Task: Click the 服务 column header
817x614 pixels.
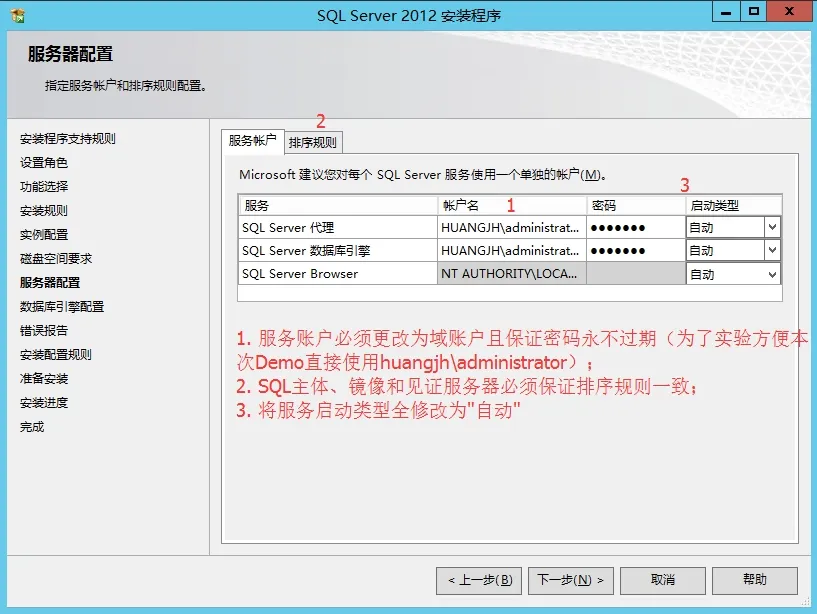Action: coord(338,205)
